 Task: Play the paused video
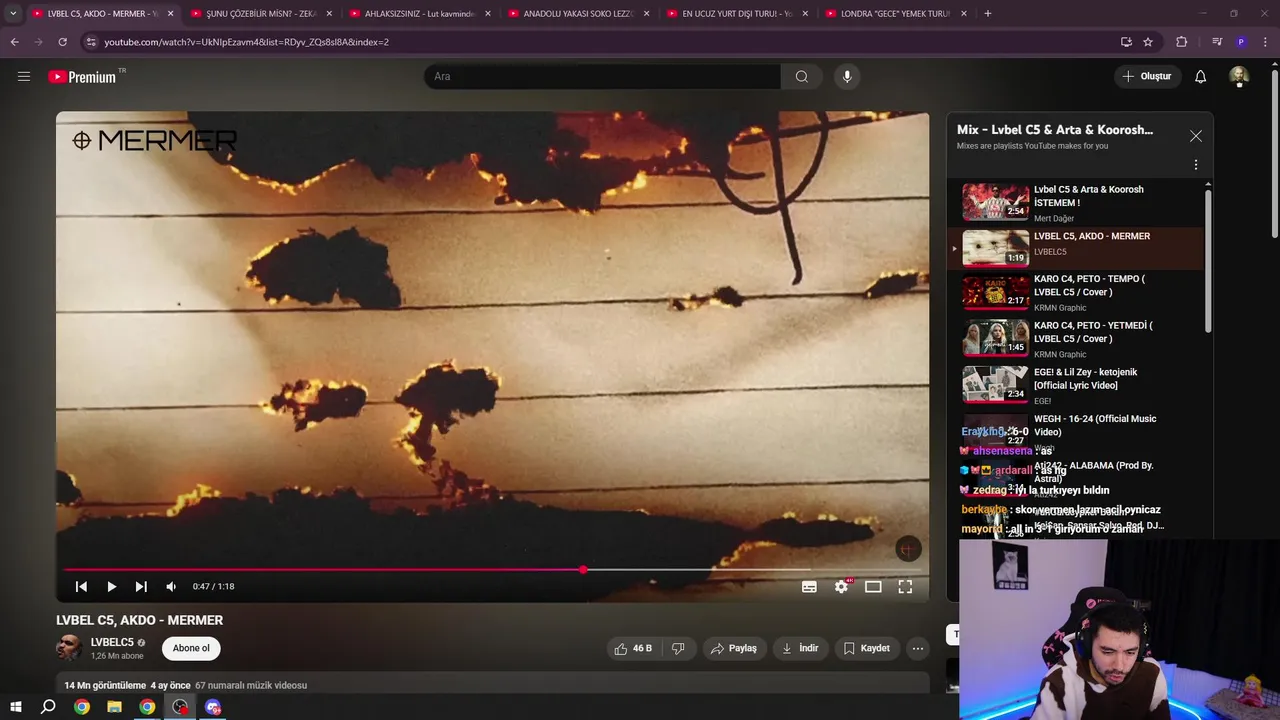[111, 587]
